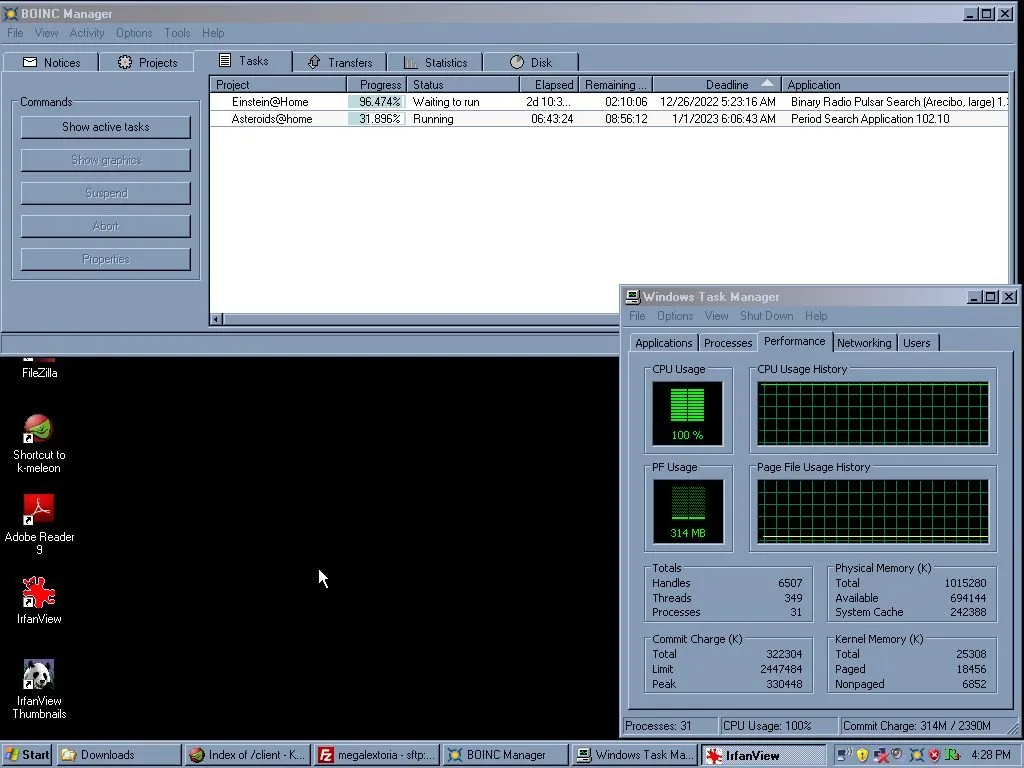Open the BOINC Manager Help menu
This screenshot has width=1024, height=768.
[213, 33]
